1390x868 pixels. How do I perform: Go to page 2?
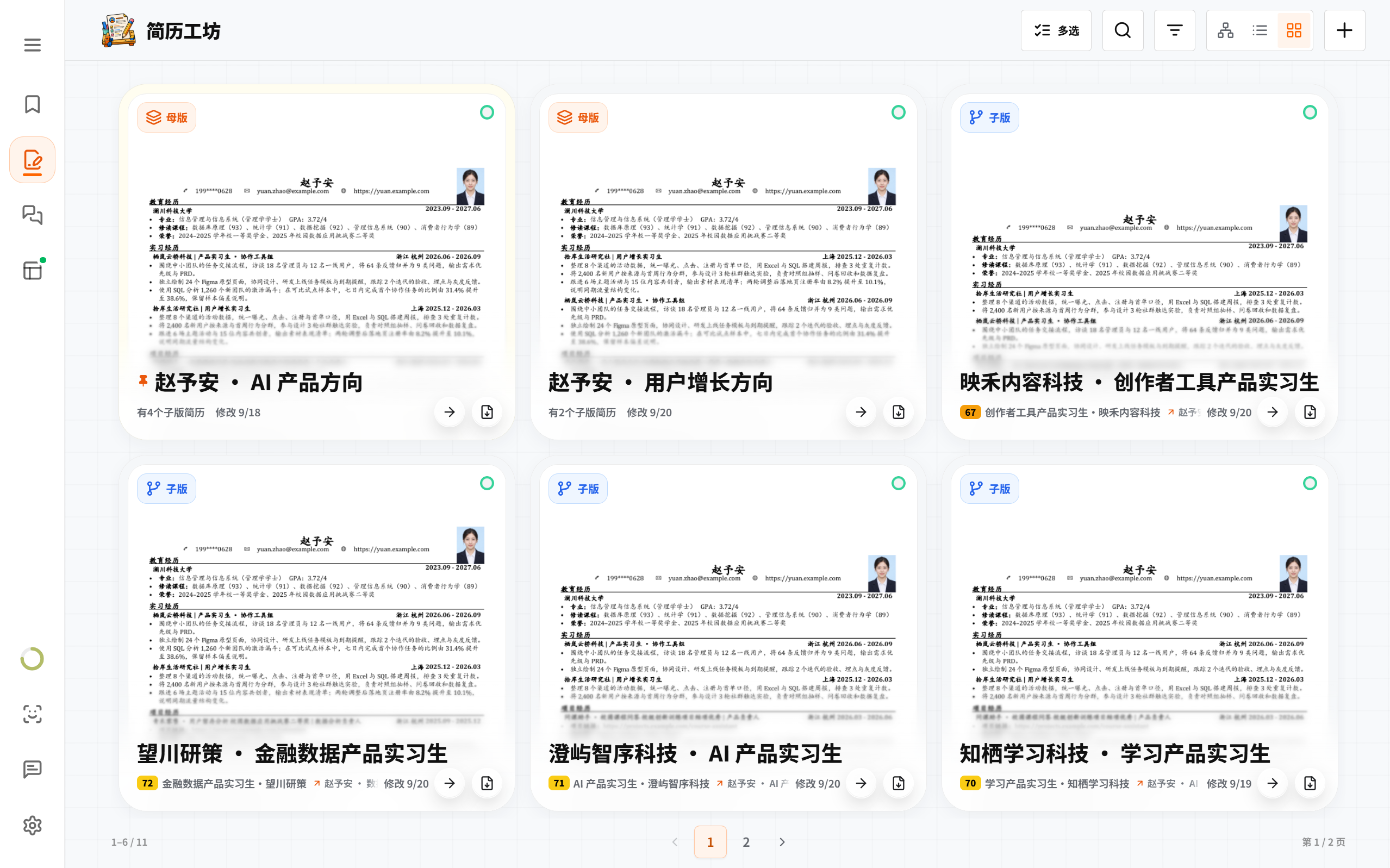pyautogui.click(x=746, y=842)
